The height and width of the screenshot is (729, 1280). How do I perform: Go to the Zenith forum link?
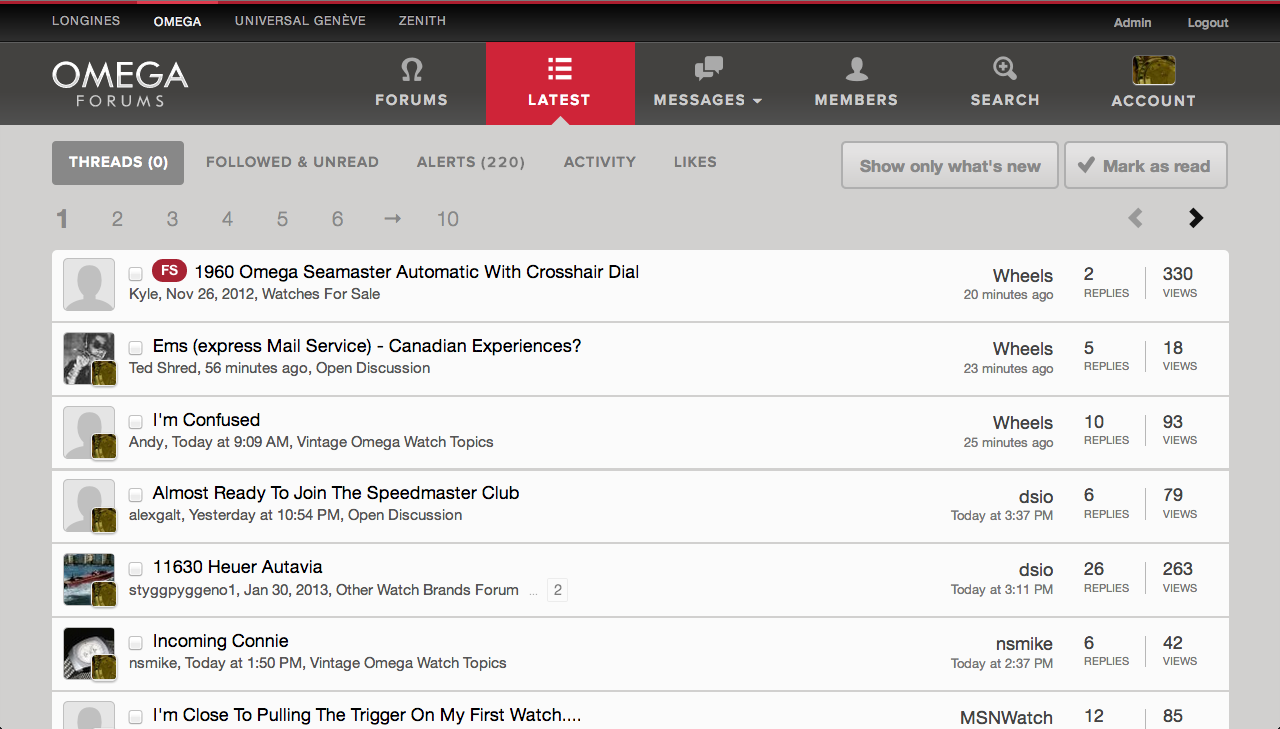click(422, 21)
